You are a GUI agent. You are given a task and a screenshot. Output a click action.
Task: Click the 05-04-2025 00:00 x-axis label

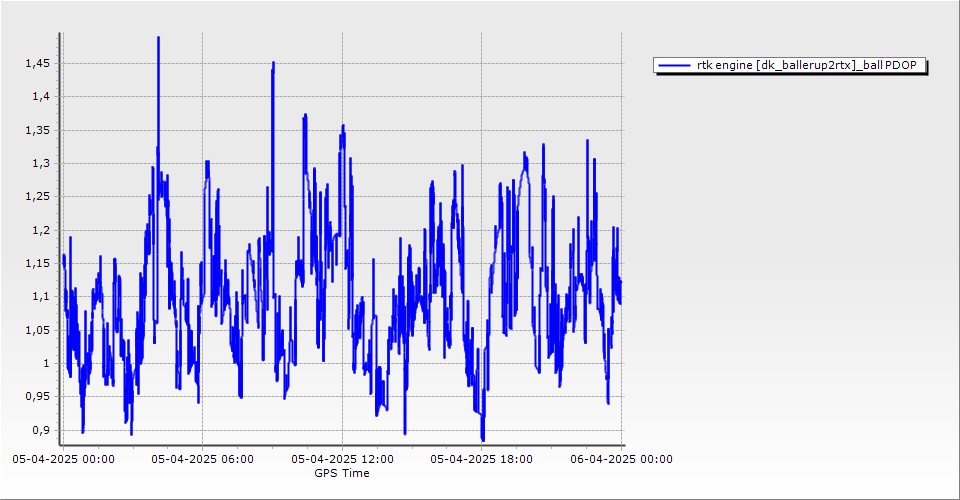coord(63,459)
